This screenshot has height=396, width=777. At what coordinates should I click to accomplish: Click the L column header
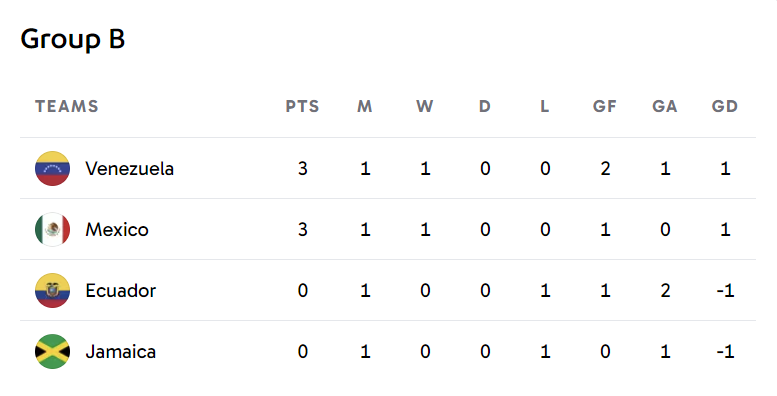[545, 106]
